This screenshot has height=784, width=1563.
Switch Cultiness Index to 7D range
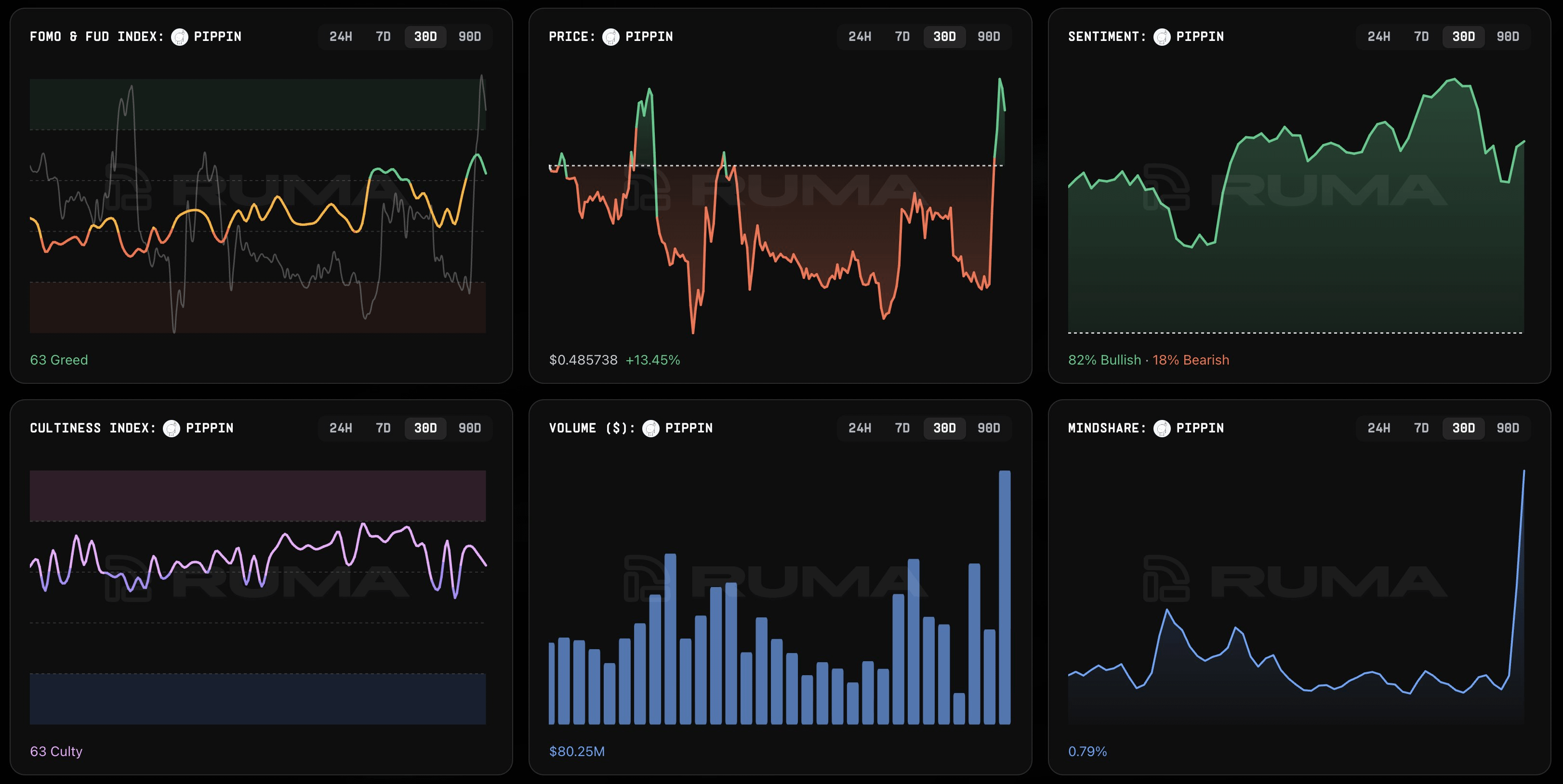click(x=383, y=429)
